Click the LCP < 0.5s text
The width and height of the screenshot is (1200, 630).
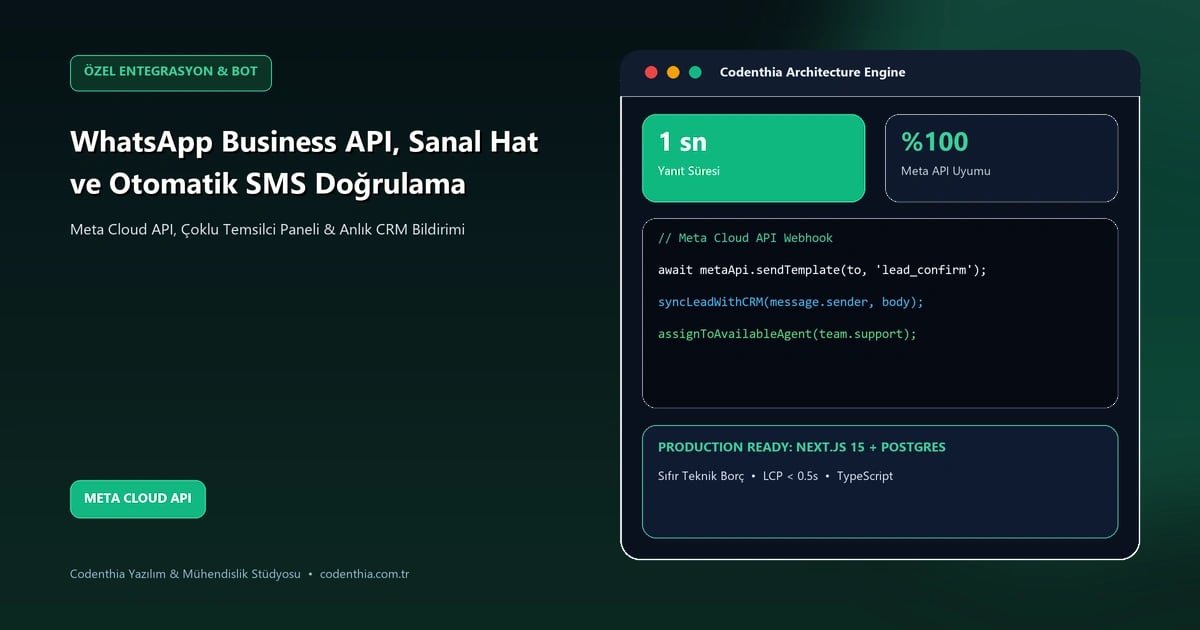click(x=790, y=476)
